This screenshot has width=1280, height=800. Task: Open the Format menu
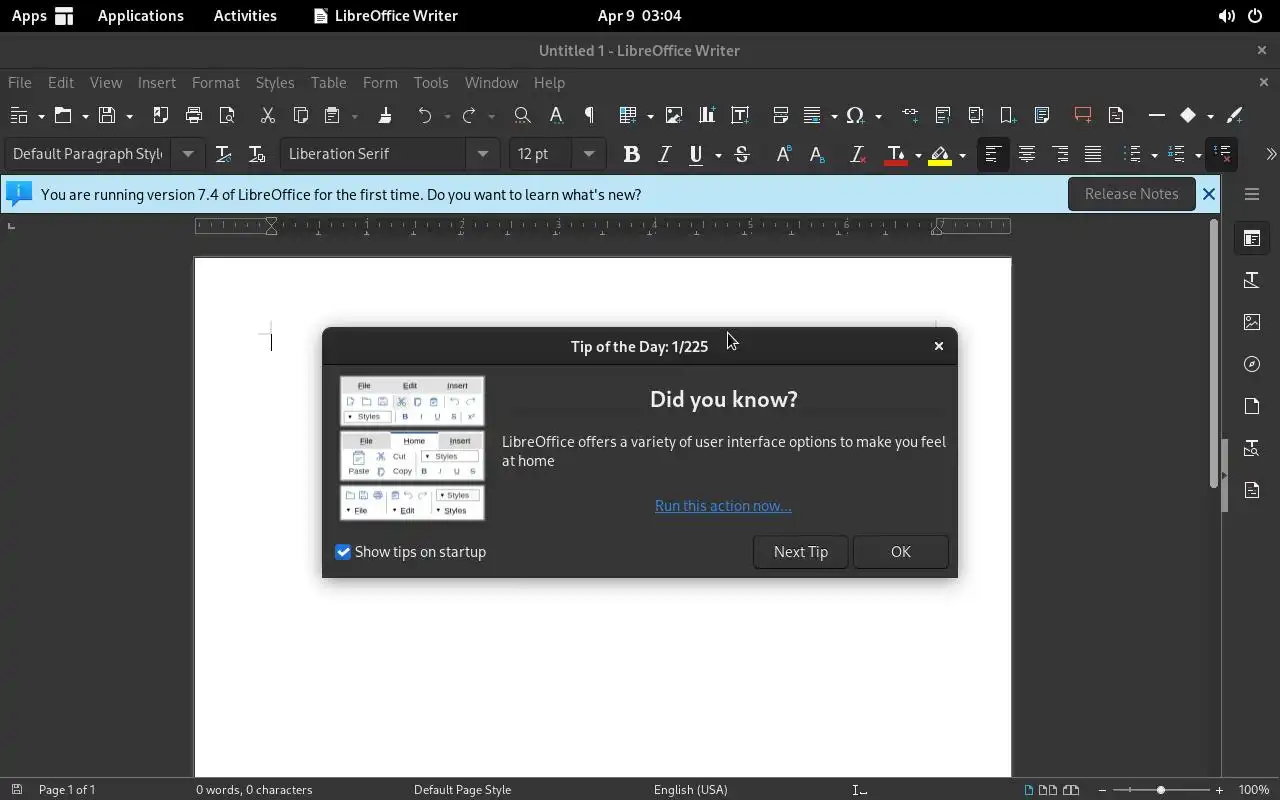[216, 83]
